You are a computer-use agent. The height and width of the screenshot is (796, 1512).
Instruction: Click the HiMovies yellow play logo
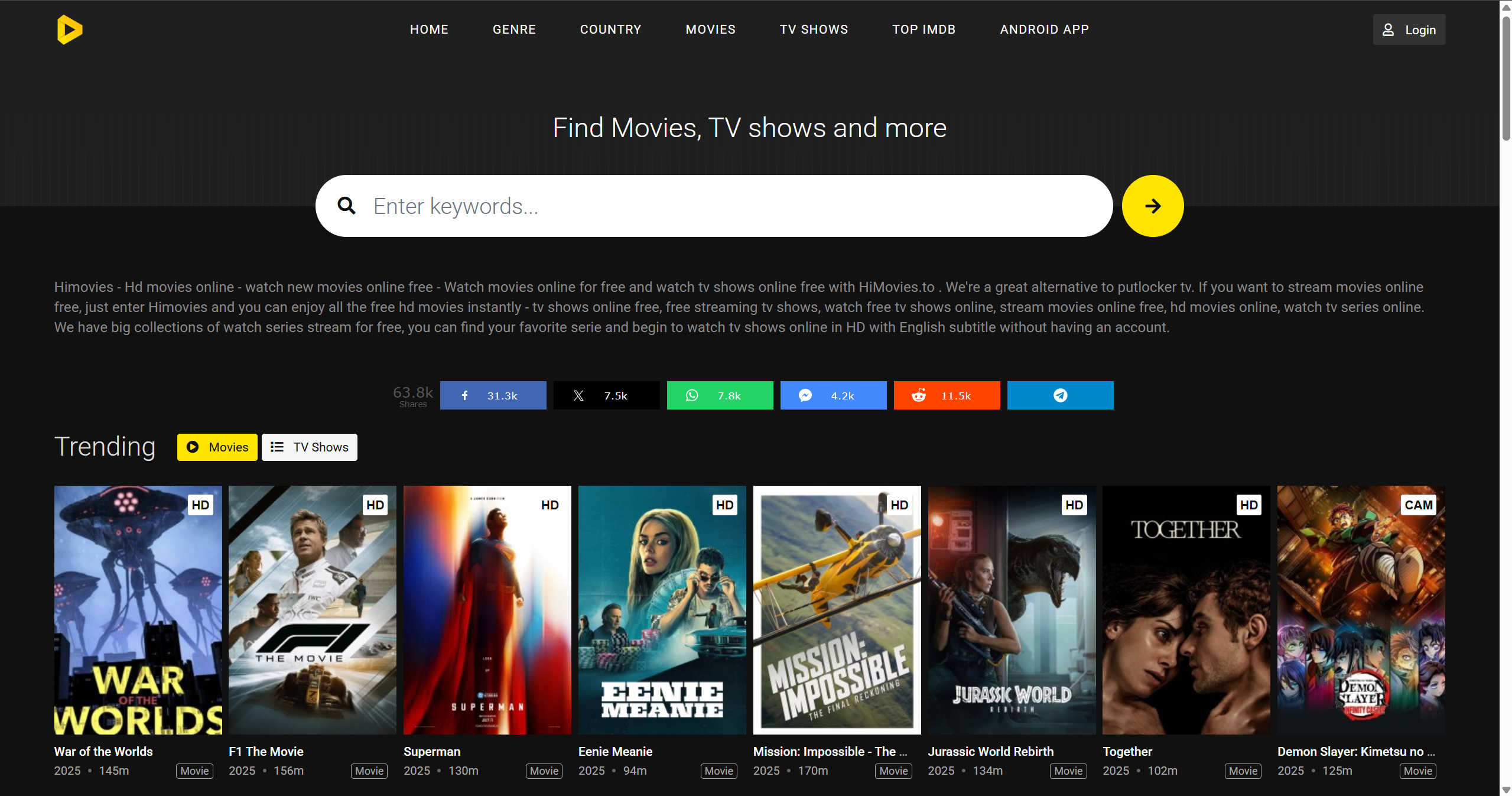70,30
